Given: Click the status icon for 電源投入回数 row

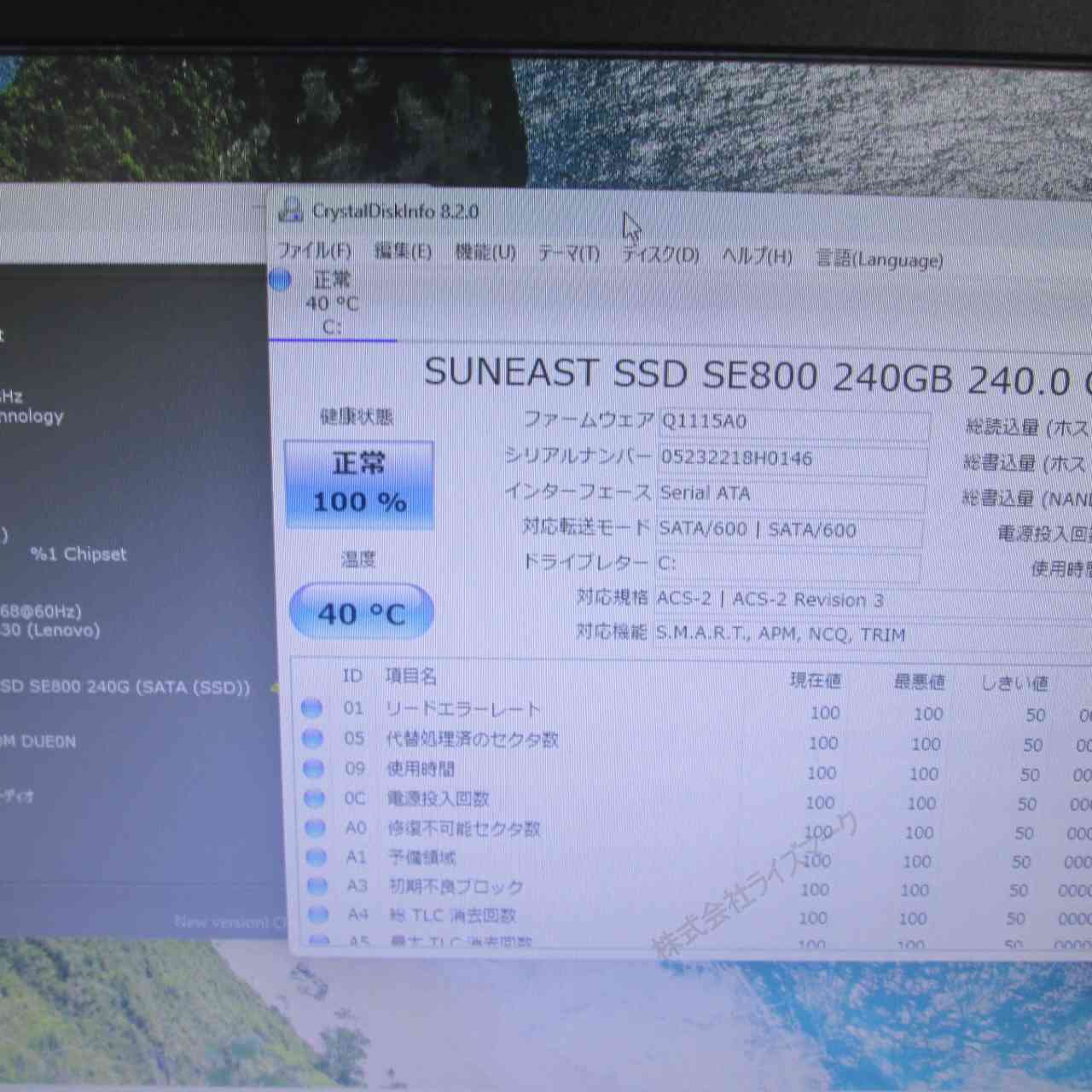Looking at the screenshot, I should pyautogui.click(x=314, y=799).
